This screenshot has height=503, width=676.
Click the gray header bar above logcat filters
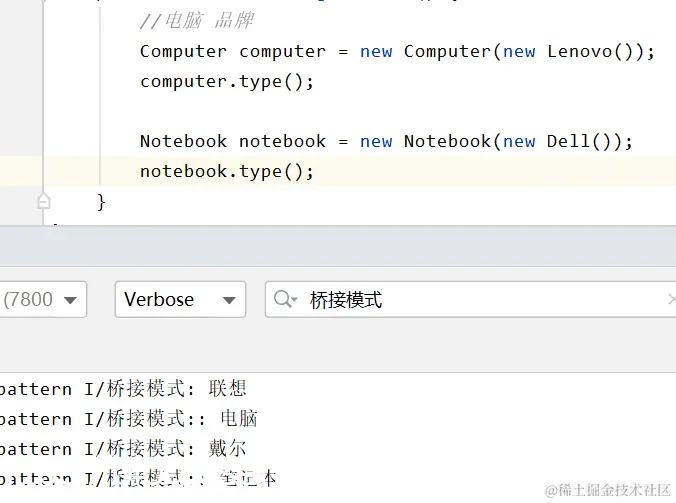[338, 247]
